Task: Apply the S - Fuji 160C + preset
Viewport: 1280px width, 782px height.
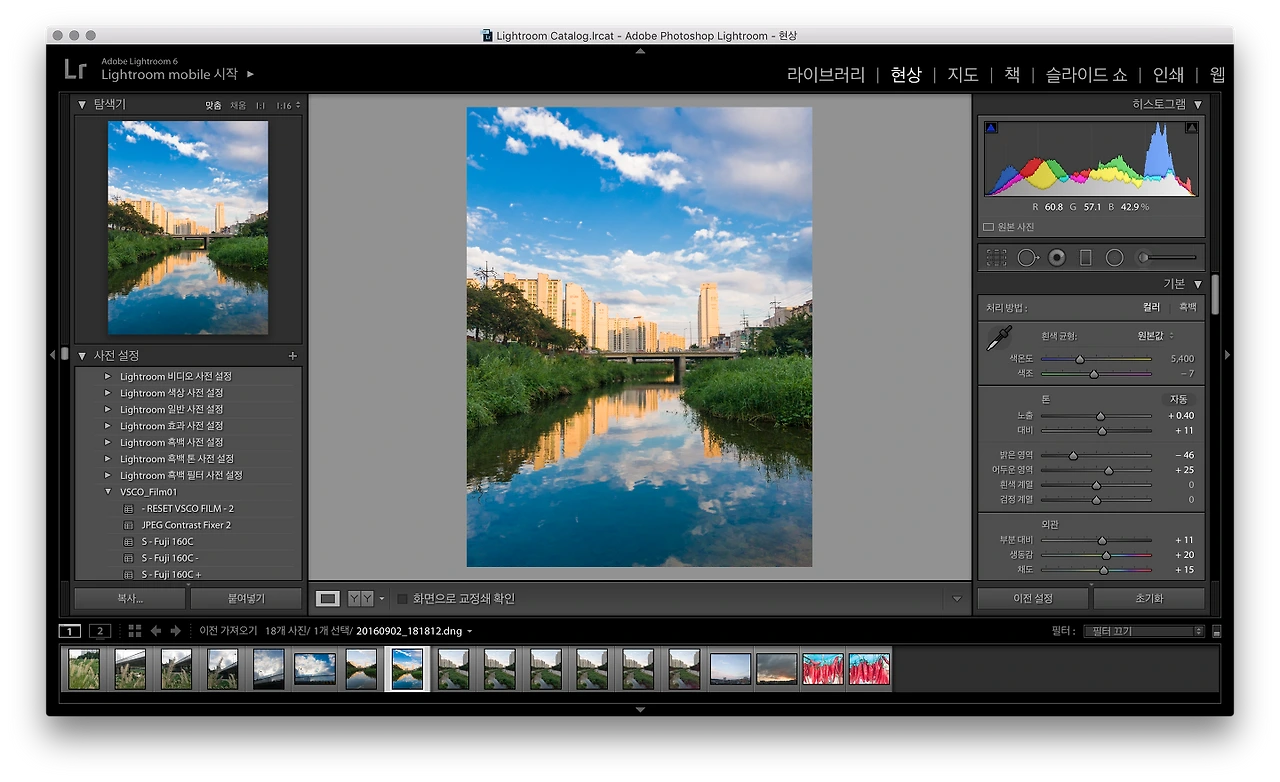Action: pos(171,575)
